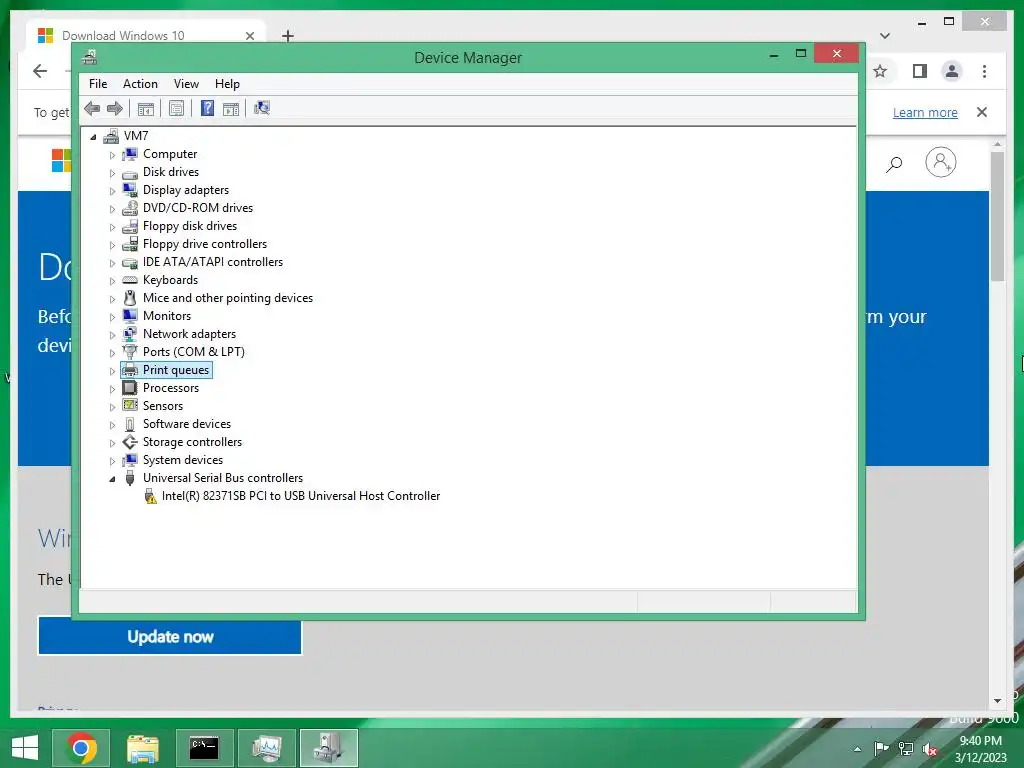Click the Microsoft site search magnifier
Viewport: 1024px width, 768px height.
tap(894, 164)
